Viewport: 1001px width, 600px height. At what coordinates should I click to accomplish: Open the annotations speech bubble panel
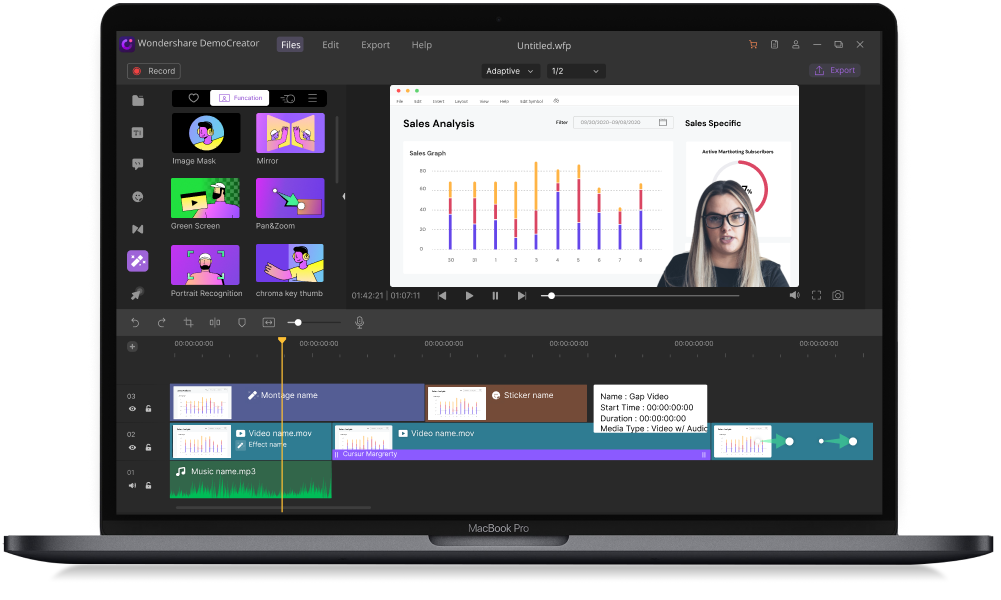[x=137, y=164]
